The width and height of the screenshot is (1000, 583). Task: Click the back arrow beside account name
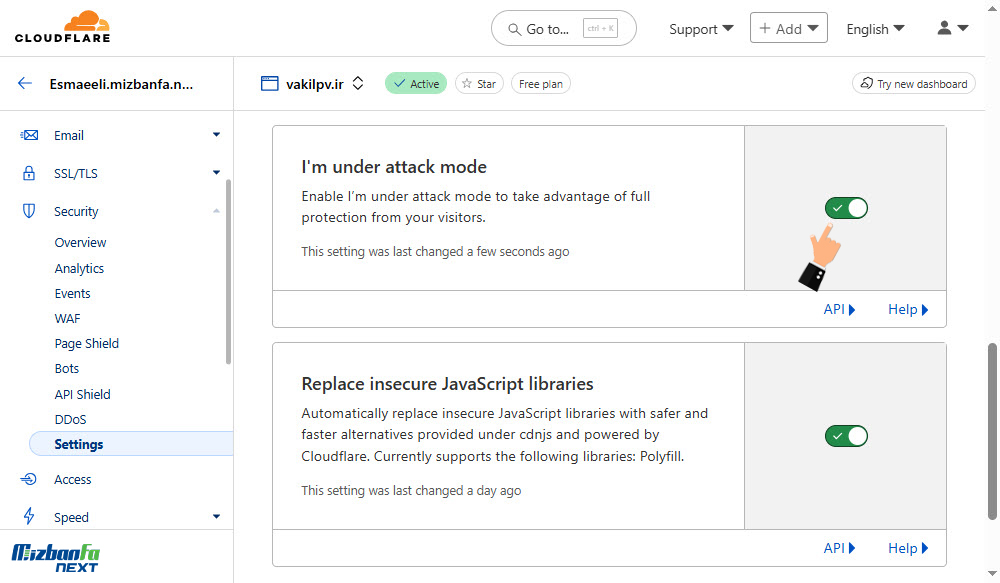[x=25, y=84]
